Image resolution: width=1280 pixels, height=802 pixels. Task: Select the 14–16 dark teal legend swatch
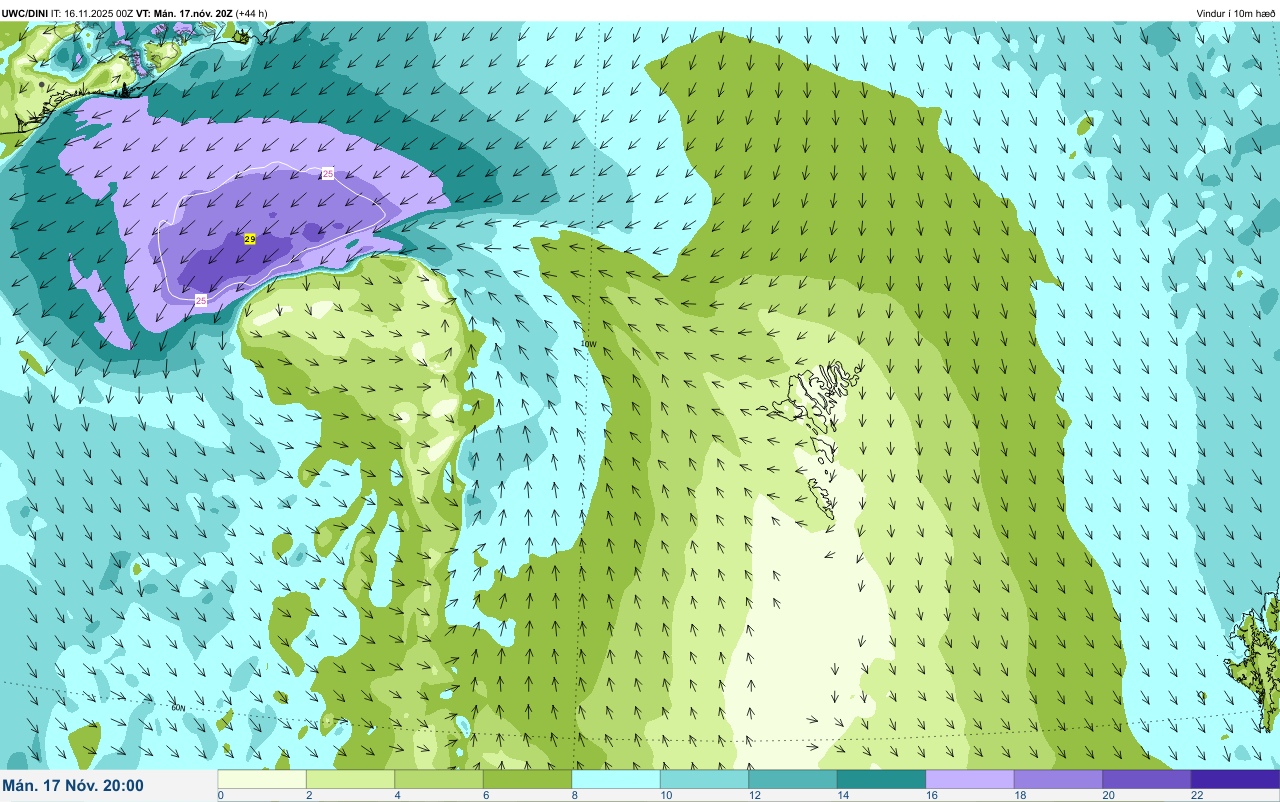881,779
